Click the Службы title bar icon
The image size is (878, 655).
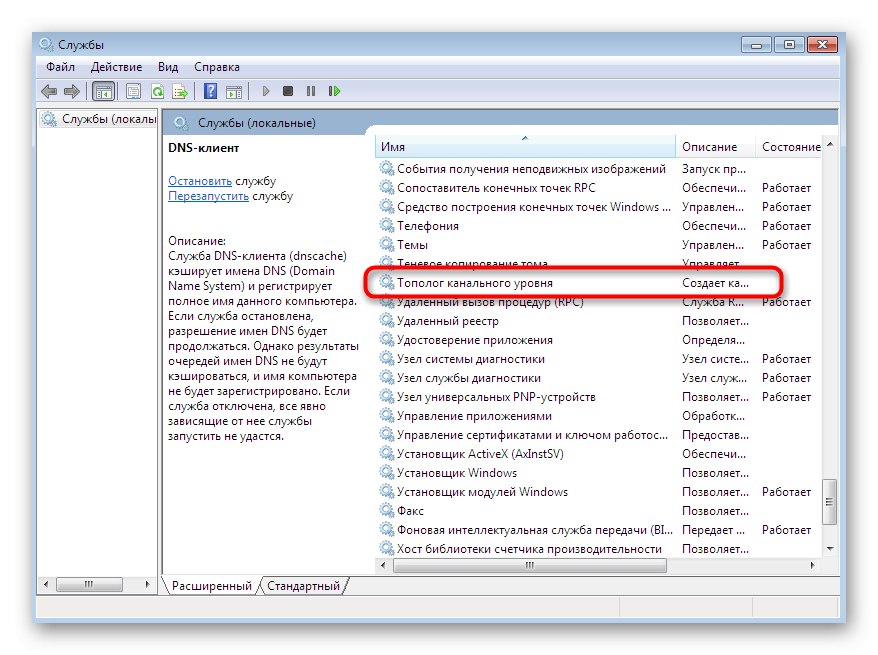(46, 44)
